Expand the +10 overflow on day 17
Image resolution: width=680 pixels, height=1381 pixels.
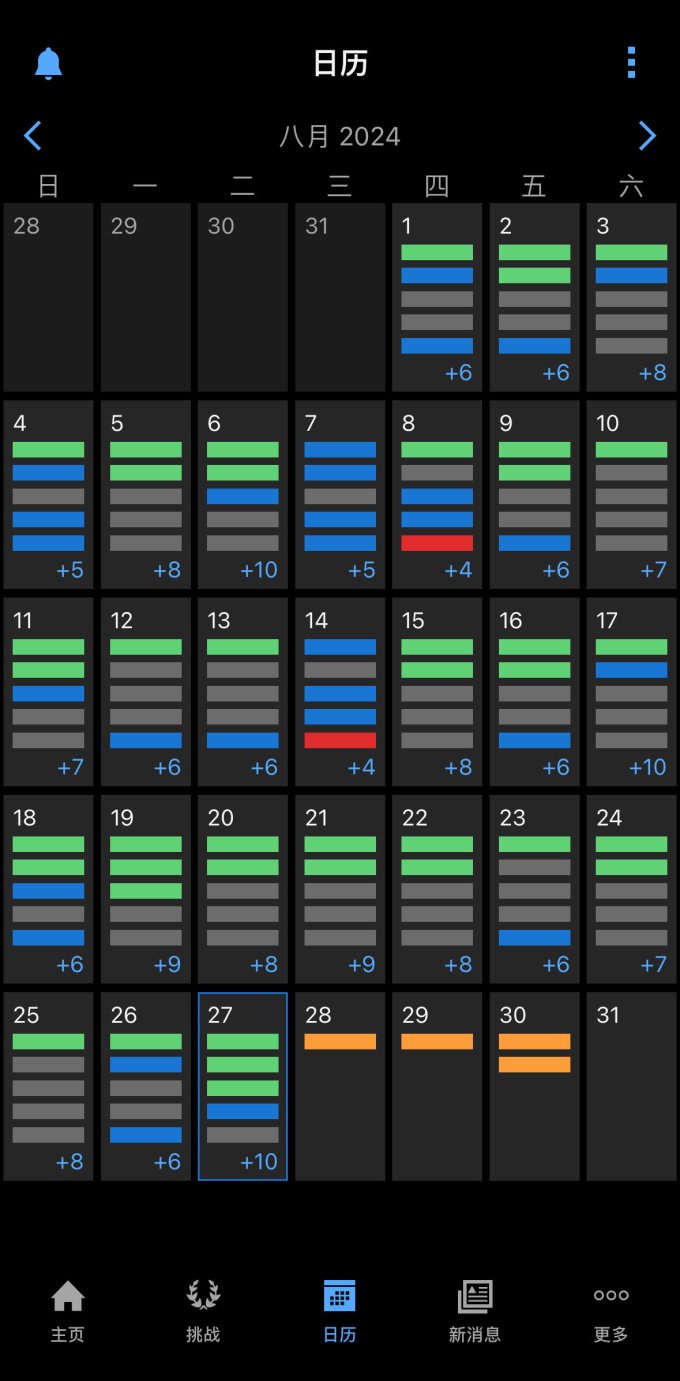click(648, 767)
